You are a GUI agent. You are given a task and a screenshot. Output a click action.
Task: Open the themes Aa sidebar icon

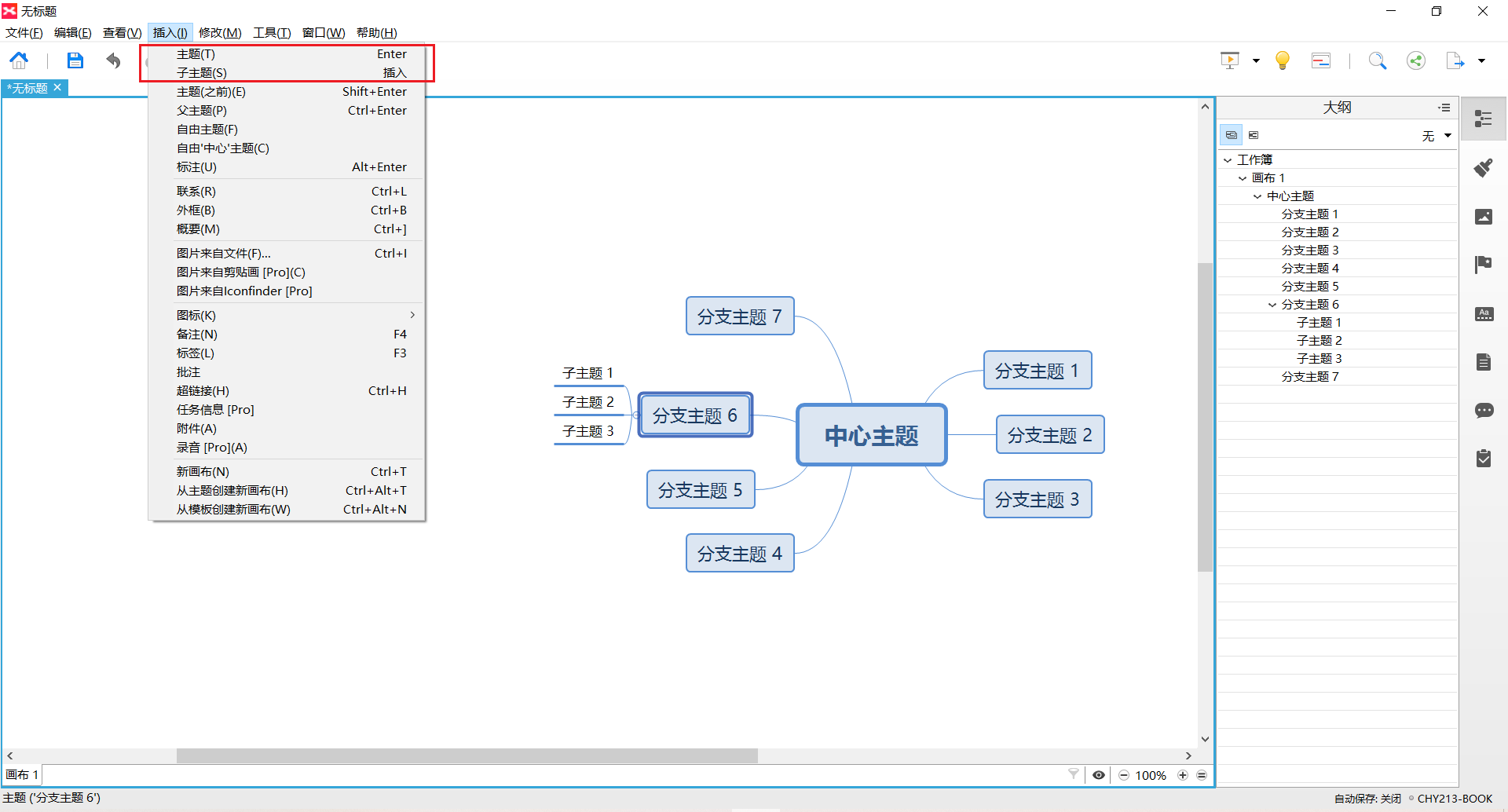point(1484,314)
